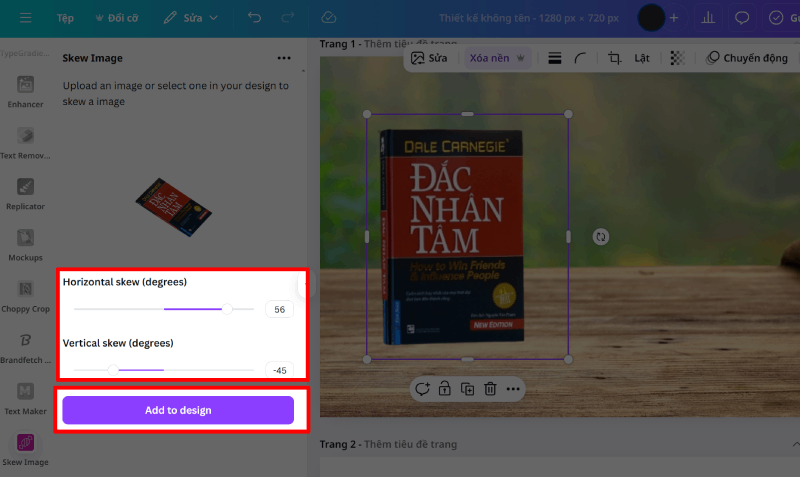Open more options in floating image toolbar
This screenshot has width=800, height=477.
click(513, 389)
